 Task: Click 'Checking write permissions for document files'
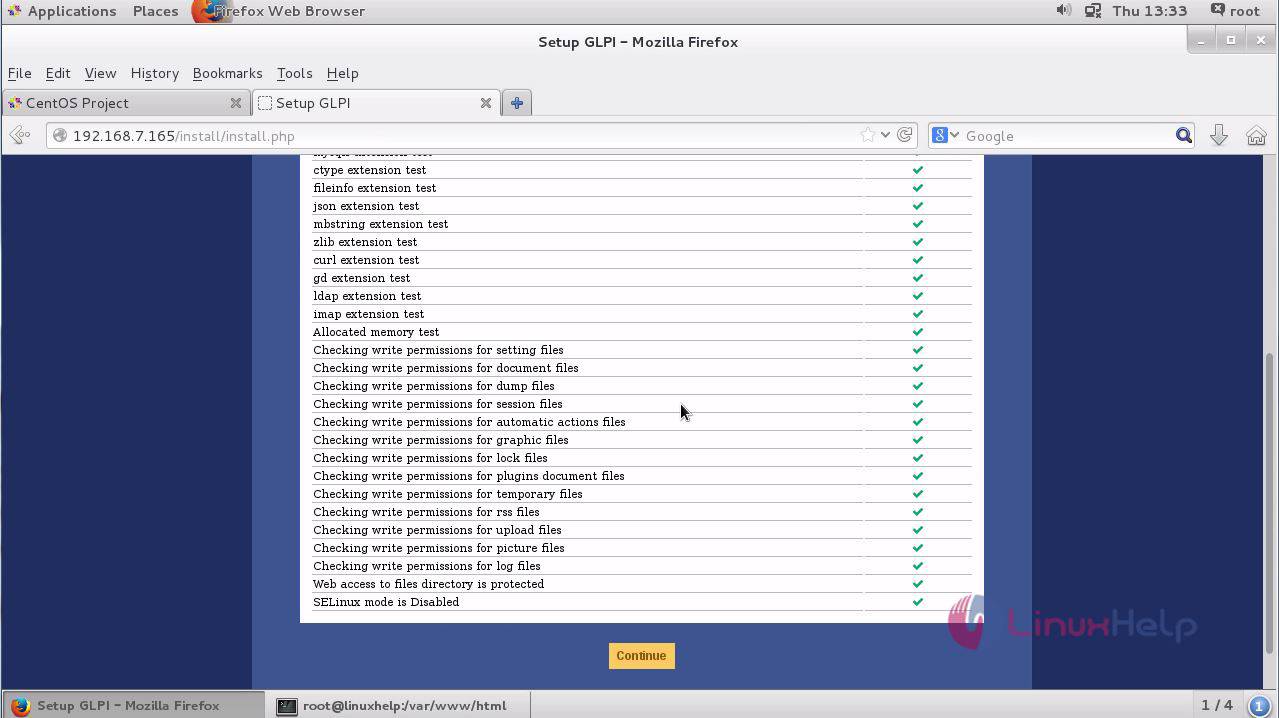point(446,368)
